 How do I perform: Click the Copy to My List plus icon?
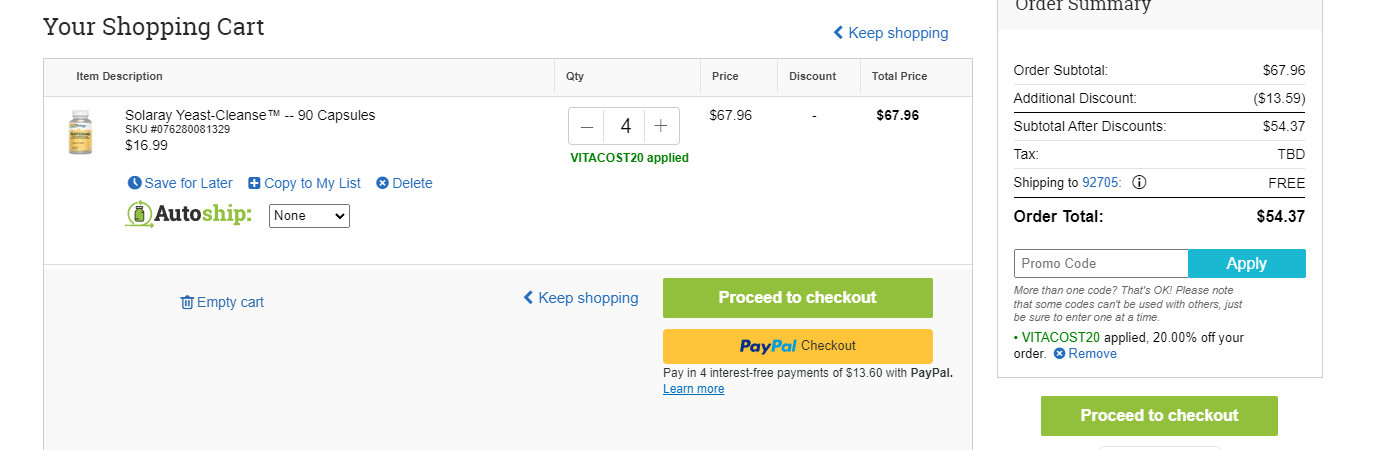click(254, 183)
